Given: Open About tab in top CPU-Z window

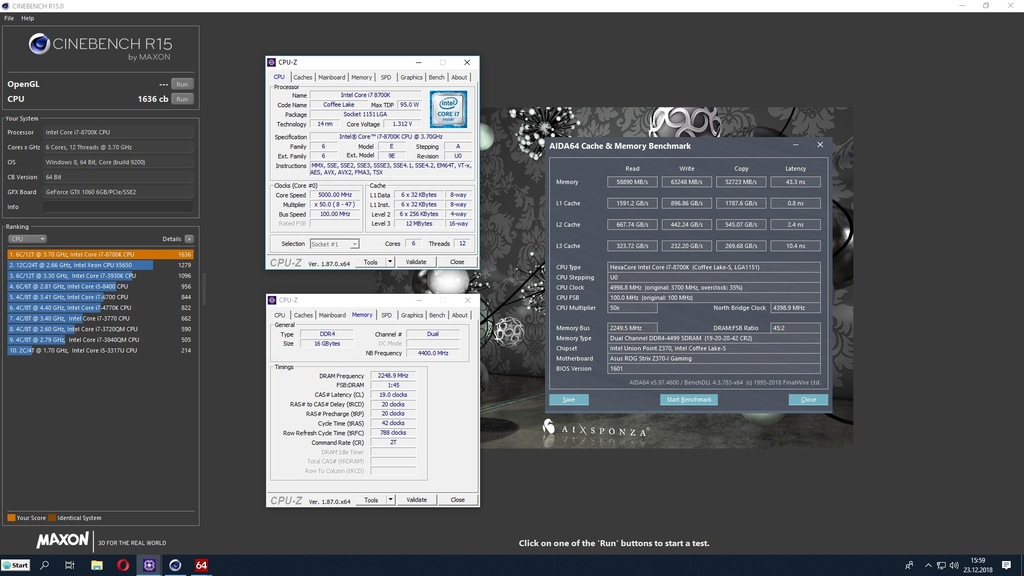Looking at the screenshot, I should pyautogui.click(x=459, y=78).
